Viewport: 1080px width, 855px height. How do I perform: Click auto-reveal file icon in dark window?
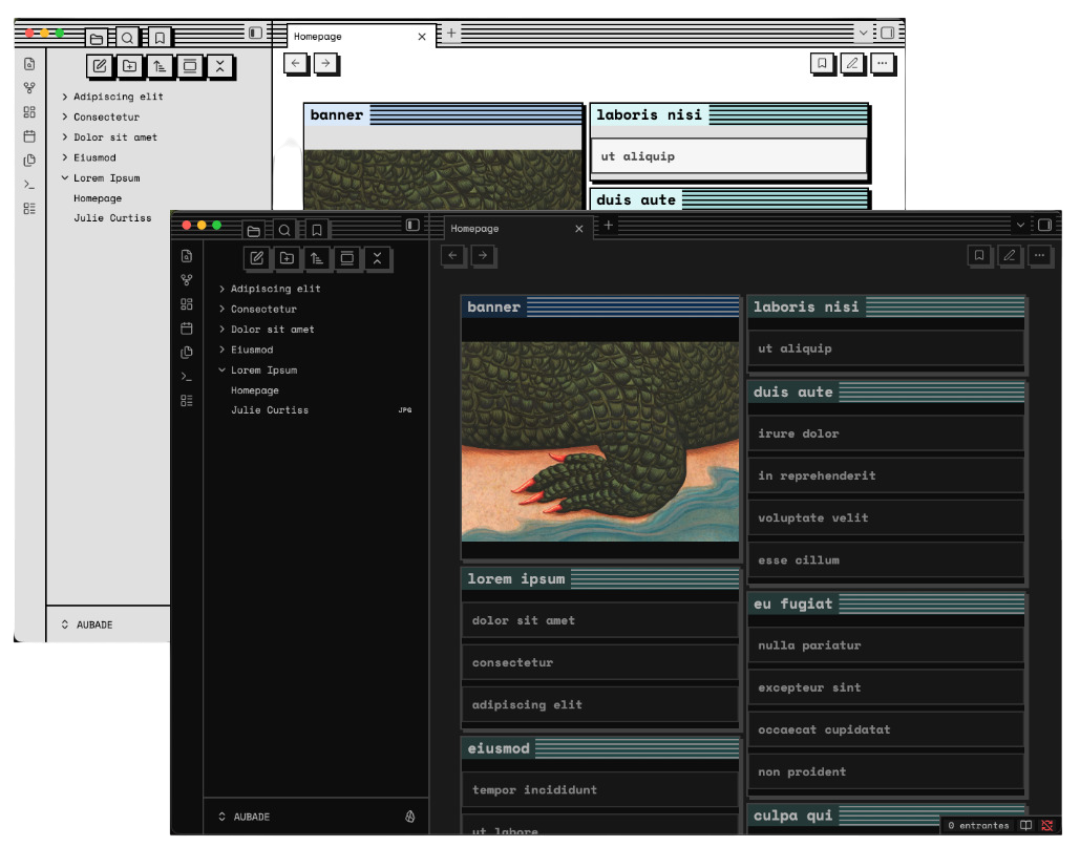347,258
